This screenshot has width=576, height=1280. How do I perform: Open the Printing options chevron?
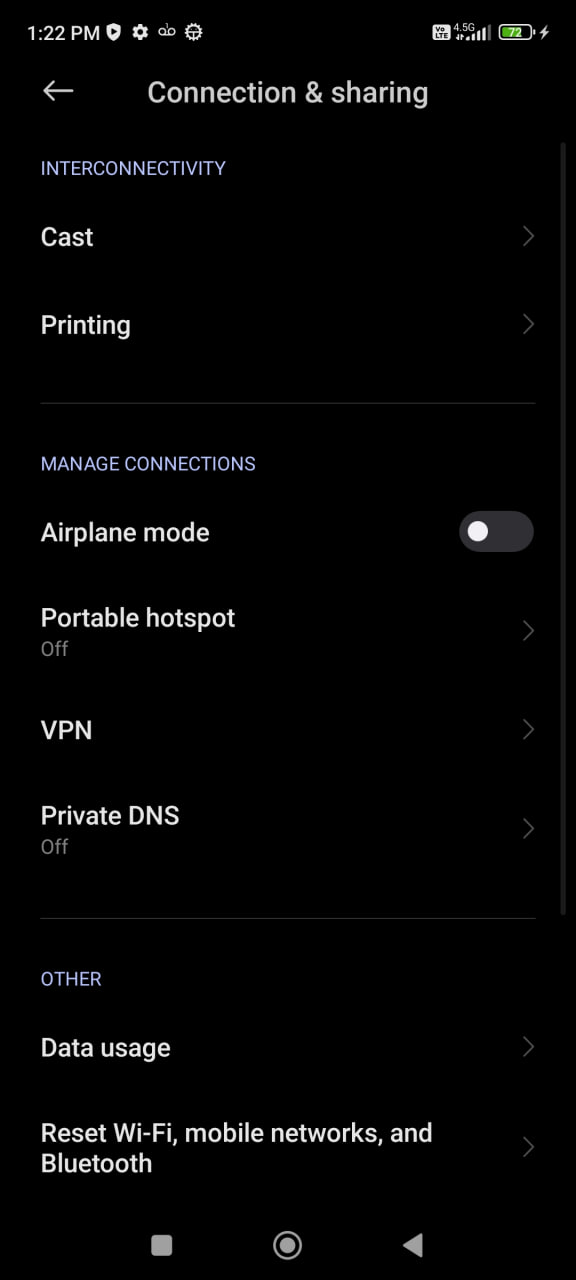528,324
